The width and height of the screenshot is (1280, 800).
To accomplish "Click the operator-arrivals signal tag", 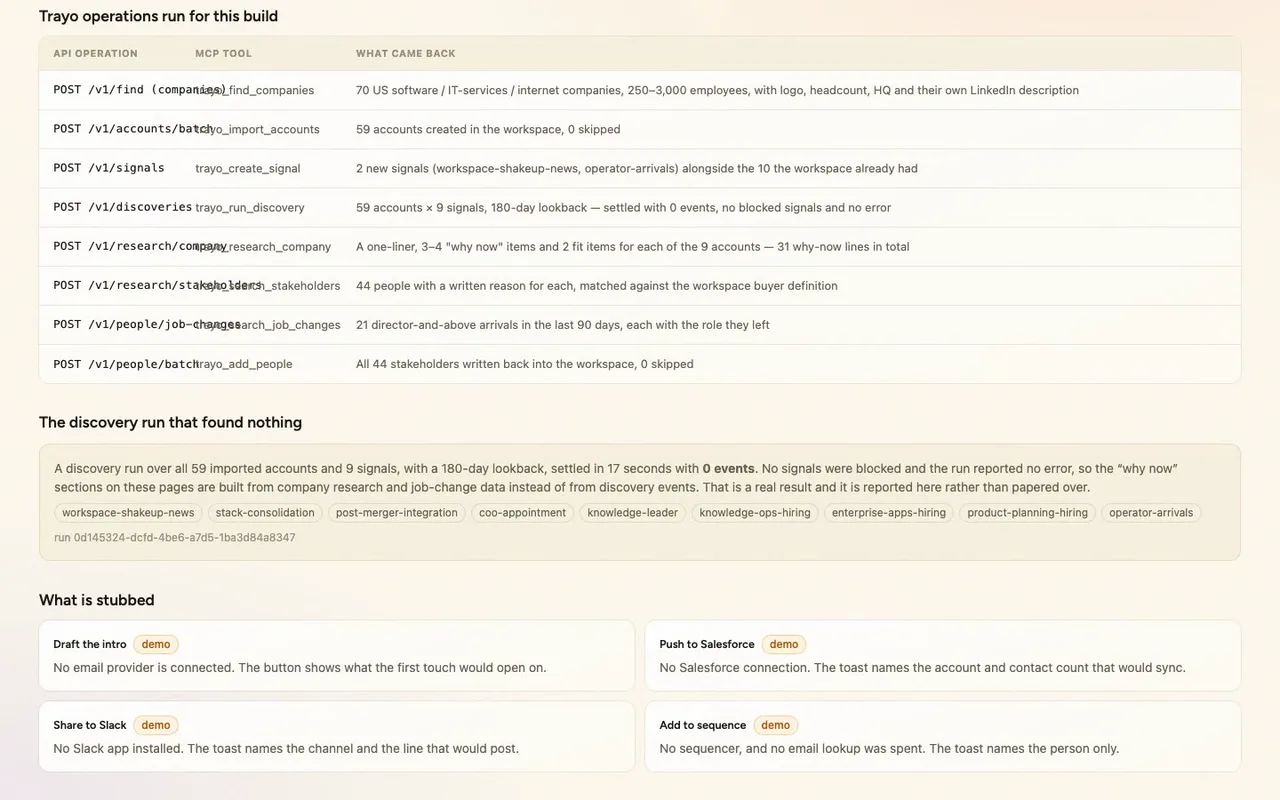I will point(1151,513).
